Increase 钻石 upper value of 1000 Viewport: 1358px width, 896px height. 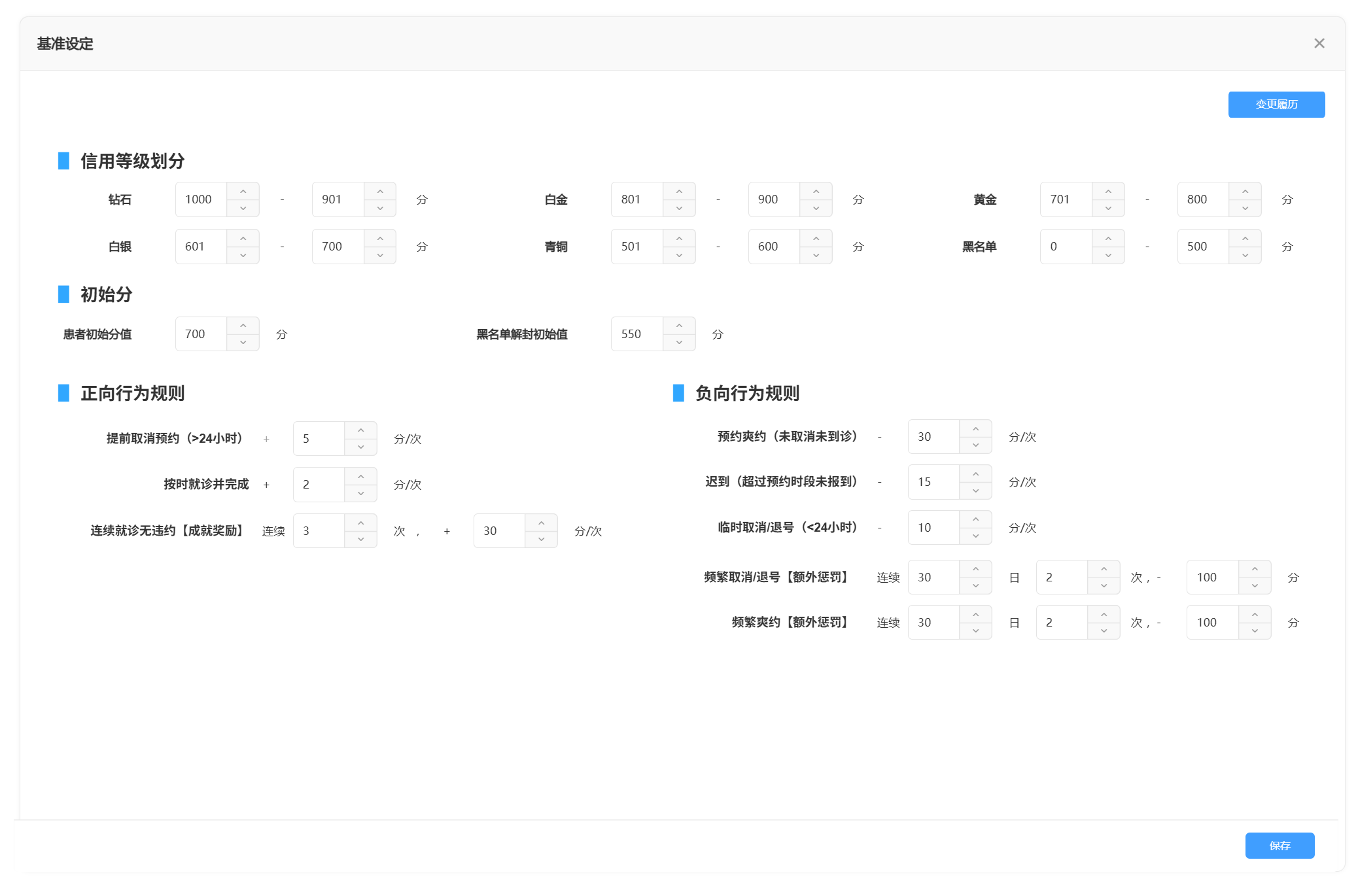coord(243,191)
